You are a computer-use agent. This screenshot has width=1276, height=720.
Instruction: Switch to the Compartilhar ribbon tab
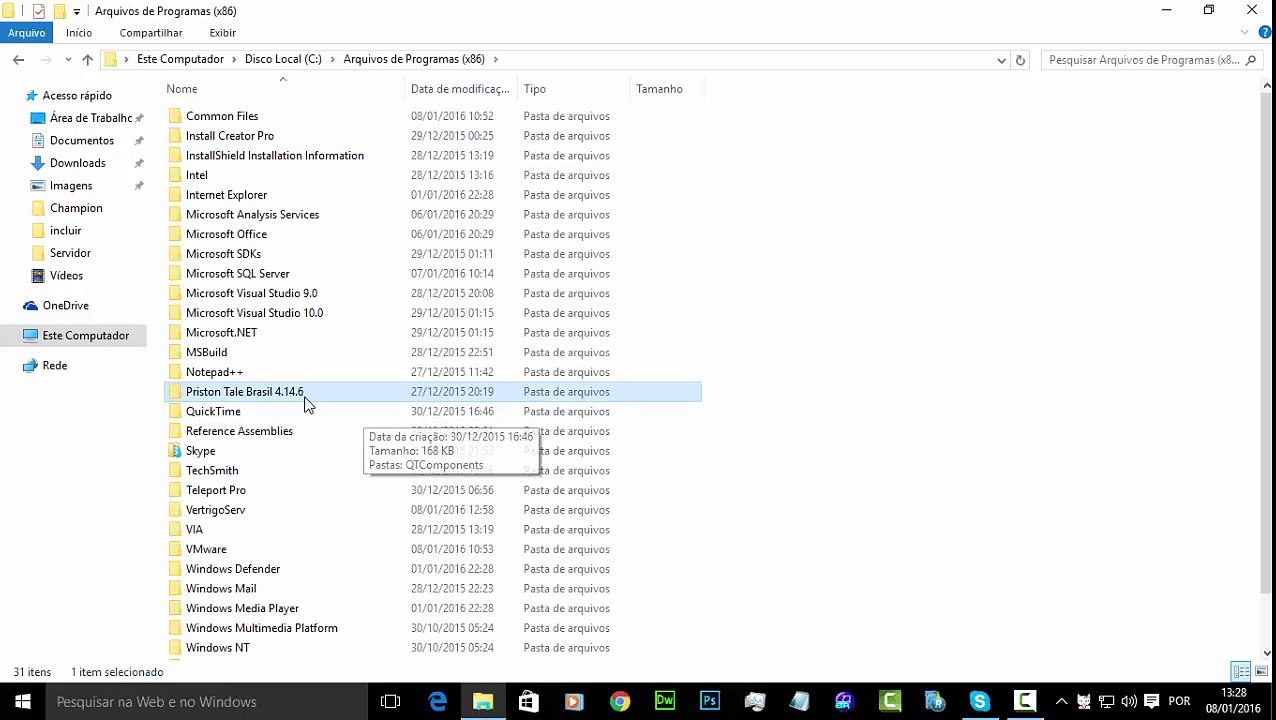click(151, 33)
